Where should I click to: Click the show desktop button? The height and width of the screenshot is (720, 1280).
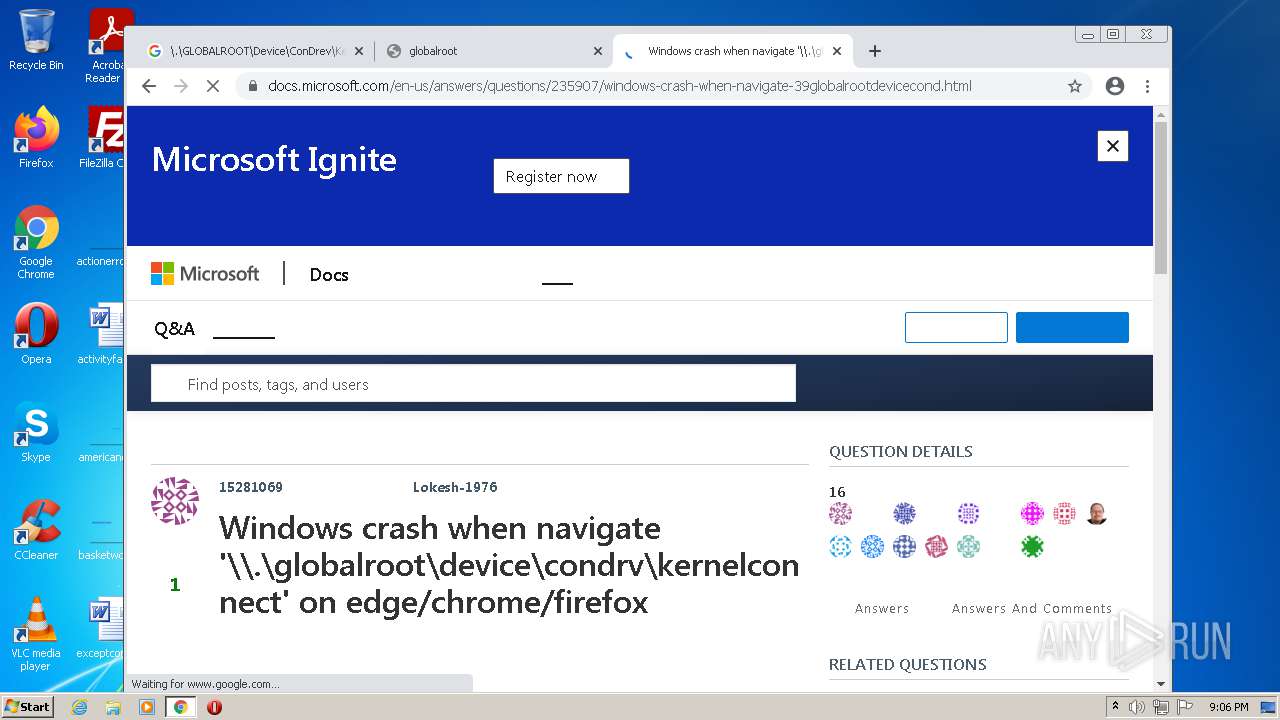[x=1269, y=707]
